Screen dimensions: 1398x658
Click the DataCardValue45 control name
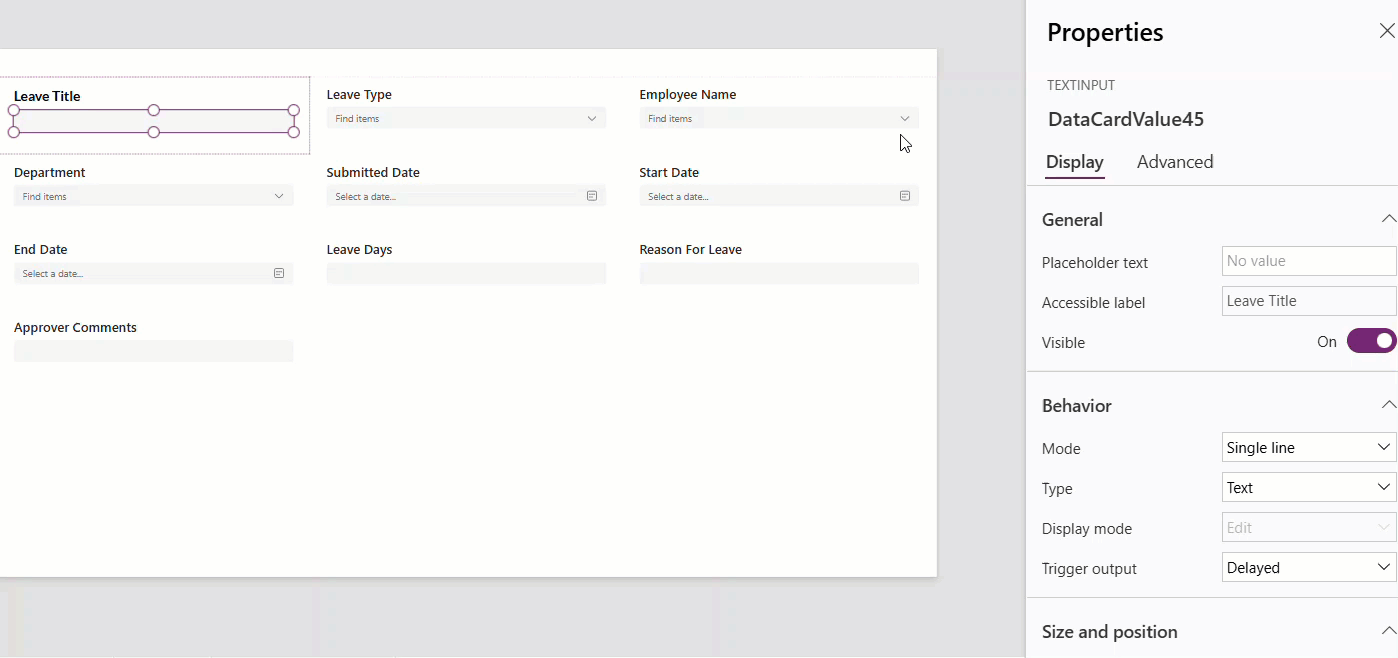pos(1126,120)
